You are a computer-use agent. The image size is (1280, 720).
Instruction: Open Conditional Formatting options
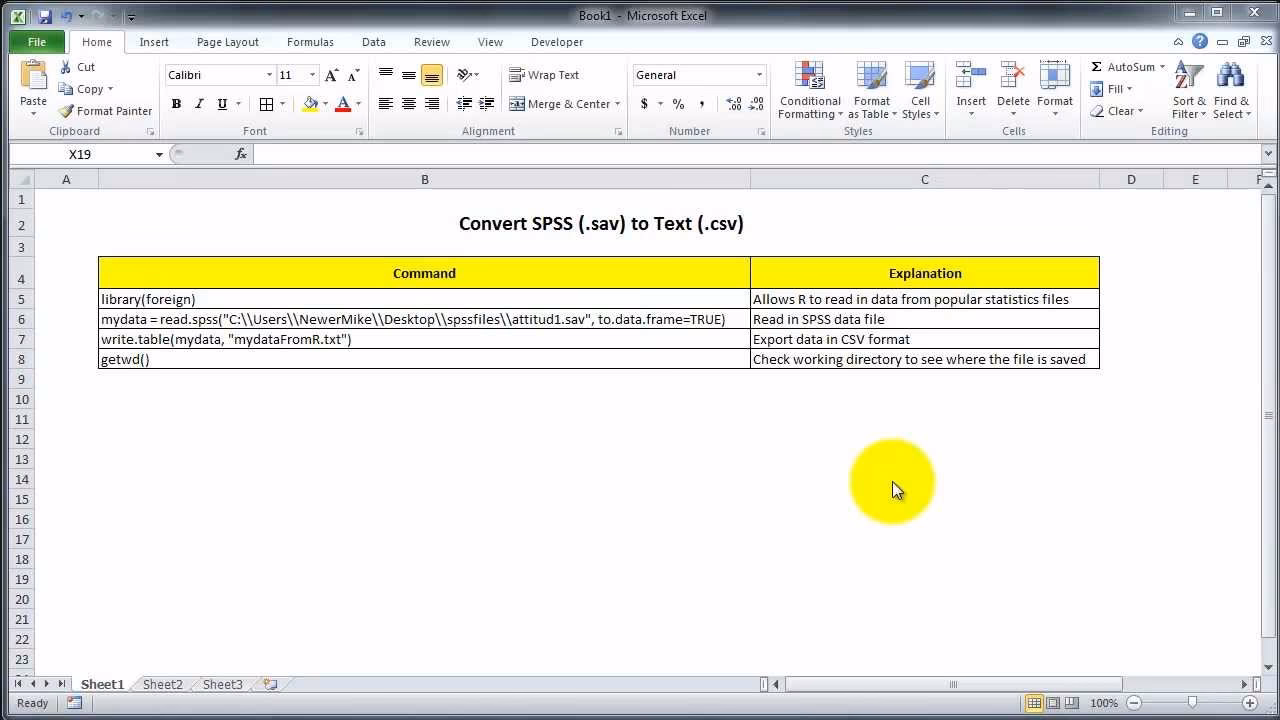tap(809, 90)
